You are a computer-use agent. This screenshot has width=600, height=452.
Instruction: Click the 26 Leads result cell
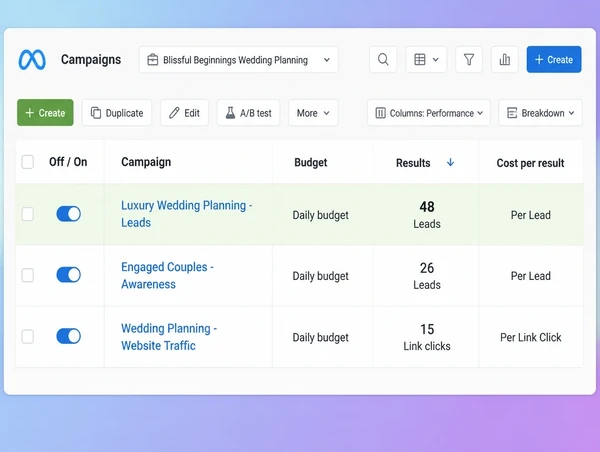coord(427,276)
